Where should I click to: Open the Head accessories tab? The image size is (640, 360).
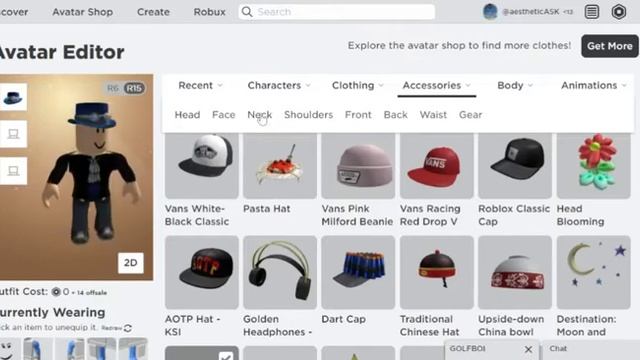(x=187, y=115)
